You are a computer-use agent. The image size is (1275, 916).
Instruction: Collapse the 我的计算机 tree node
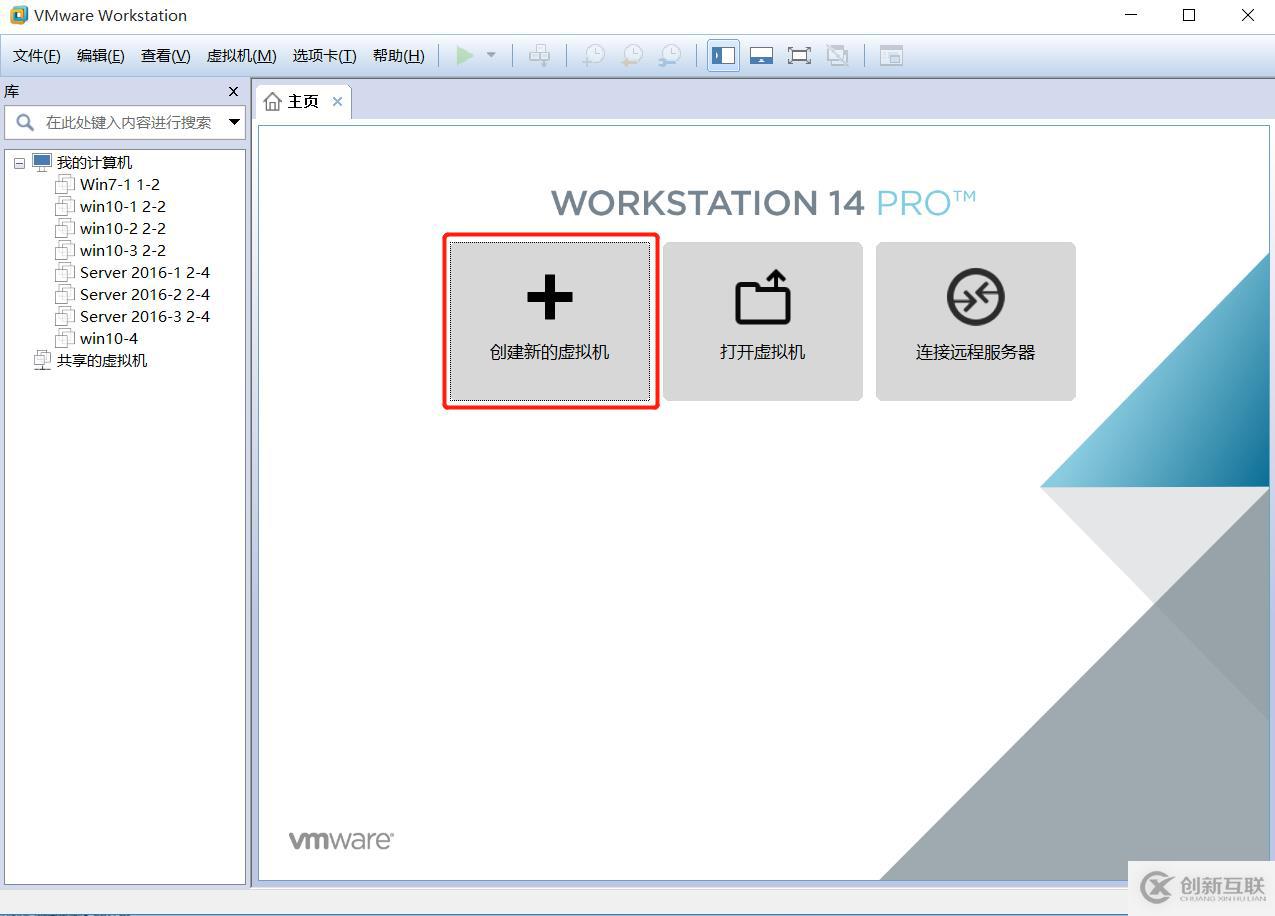click(19, 163)
